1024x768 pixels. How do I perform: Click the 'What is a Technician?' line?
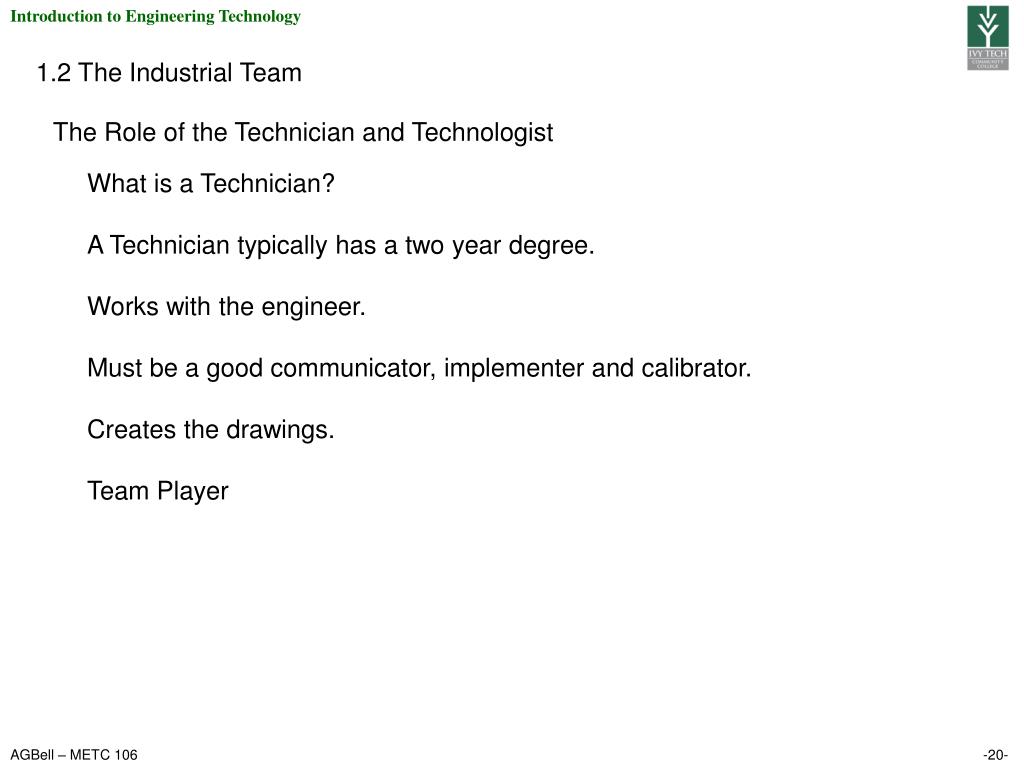pyautogui.click(x=211, y=184)
